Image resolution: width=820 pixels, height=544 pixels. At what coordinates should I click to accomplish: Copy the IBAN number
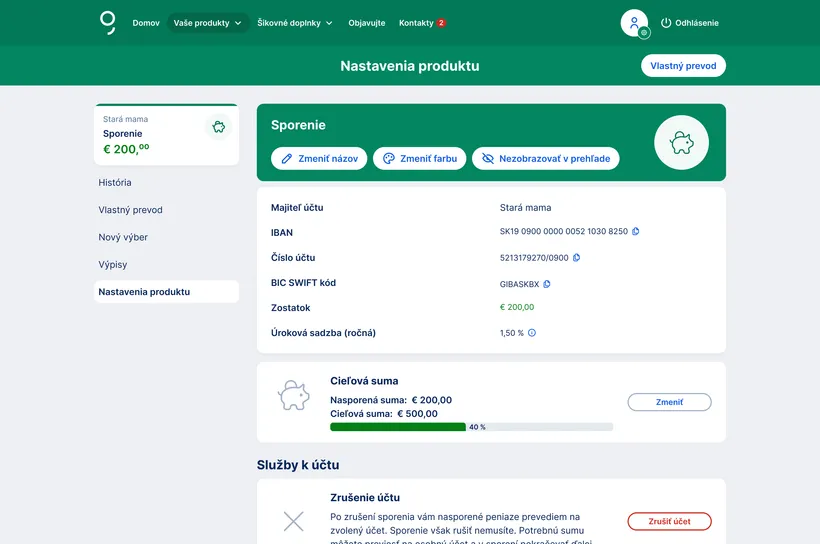click(x=636, y=231)
